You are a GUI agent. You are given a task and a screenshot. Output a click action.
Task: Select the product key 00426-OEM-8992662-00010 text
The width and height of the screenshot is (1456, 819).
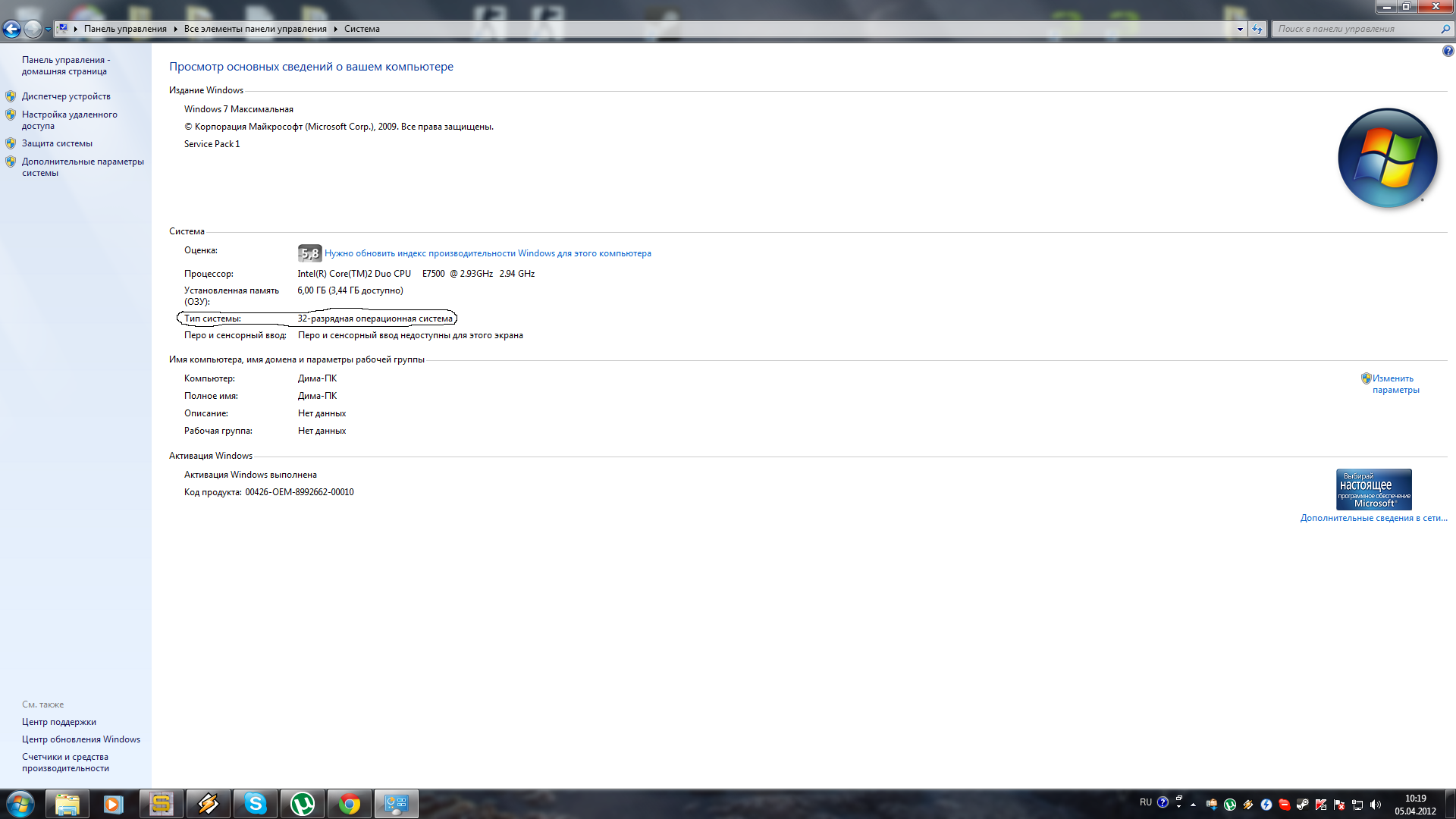pyautogui.click(x=300, y=492)
